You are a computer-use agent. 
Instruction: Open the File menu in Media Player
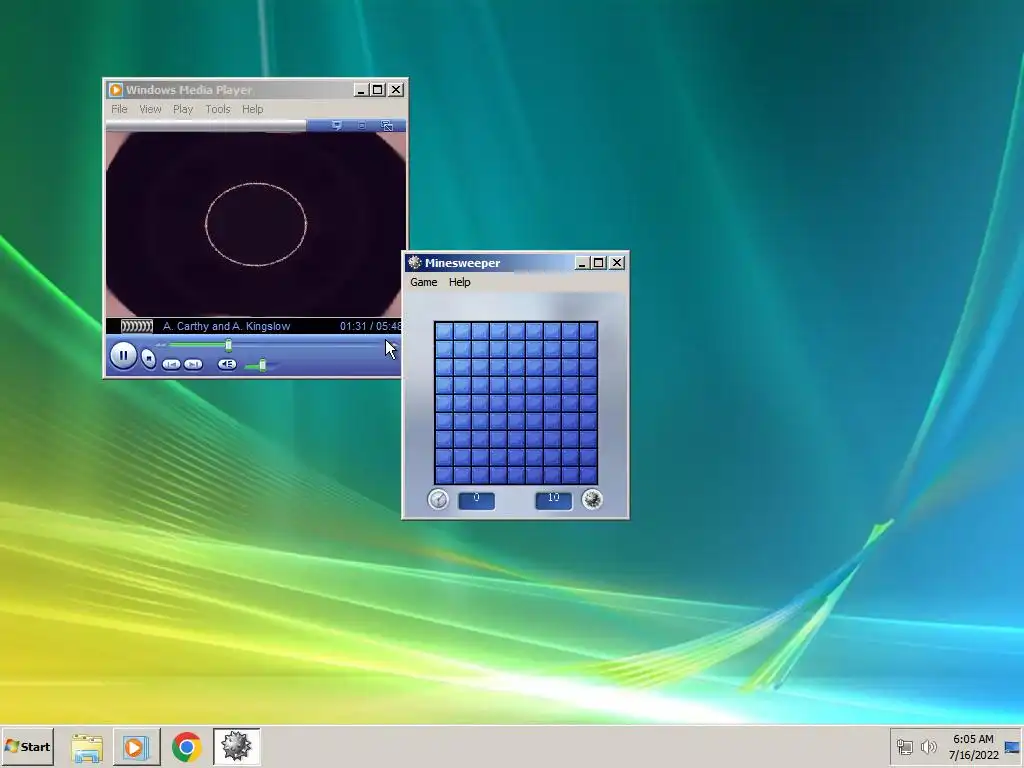point(119,109)
